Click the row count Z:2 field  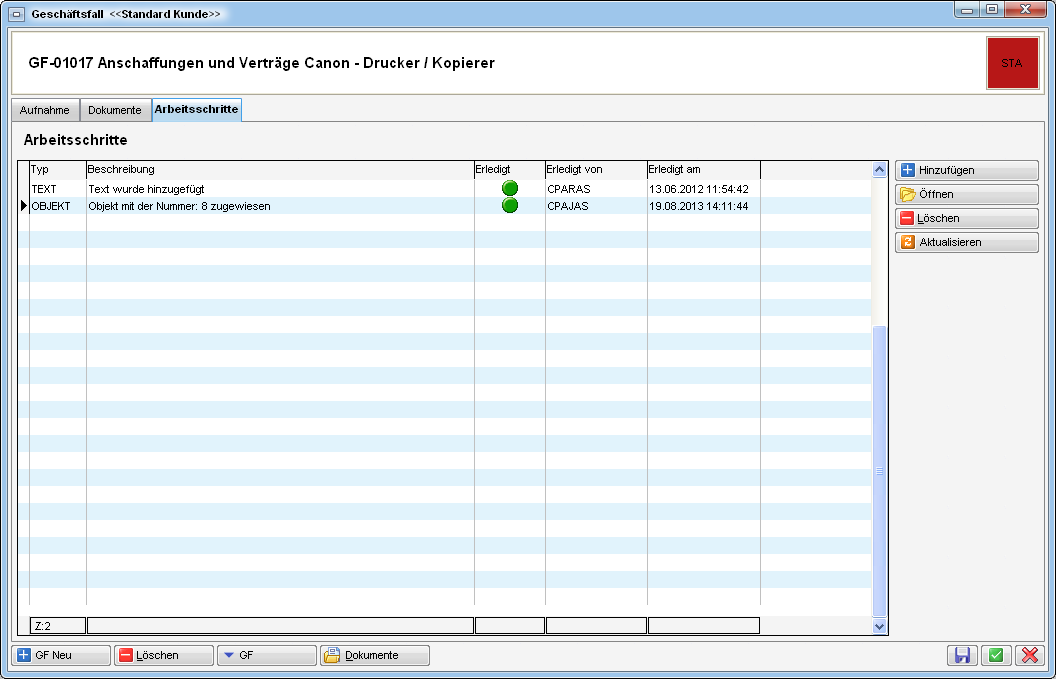pyautogui.click(x=58, y=626)
